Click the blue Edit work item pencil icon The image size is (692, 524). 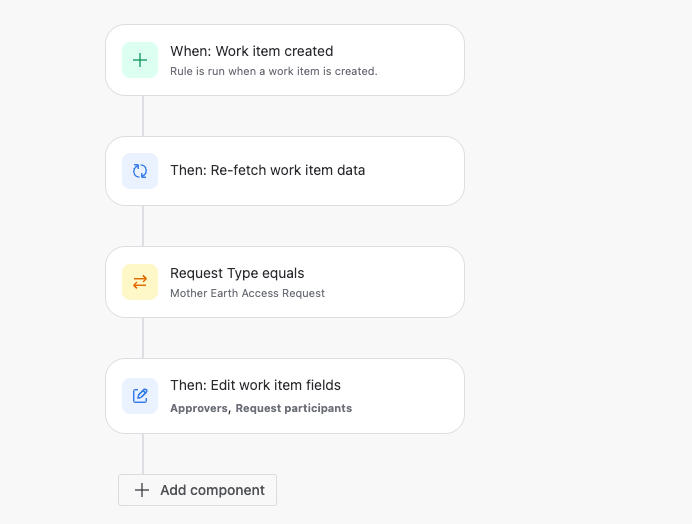(x=140, y=396)
